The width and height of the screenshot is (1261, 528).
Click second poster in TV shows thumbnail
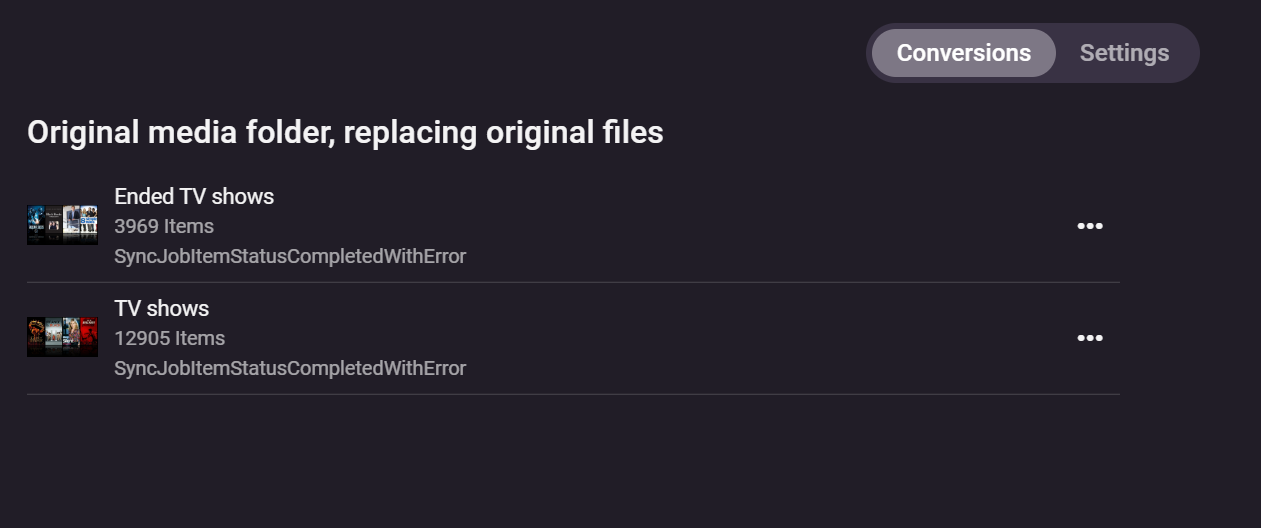[x=53, y=334]
